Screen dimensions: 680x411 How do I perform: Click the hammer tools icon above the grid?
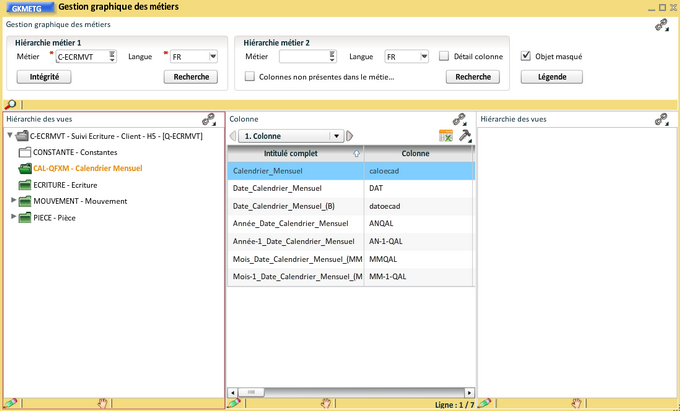465,136
